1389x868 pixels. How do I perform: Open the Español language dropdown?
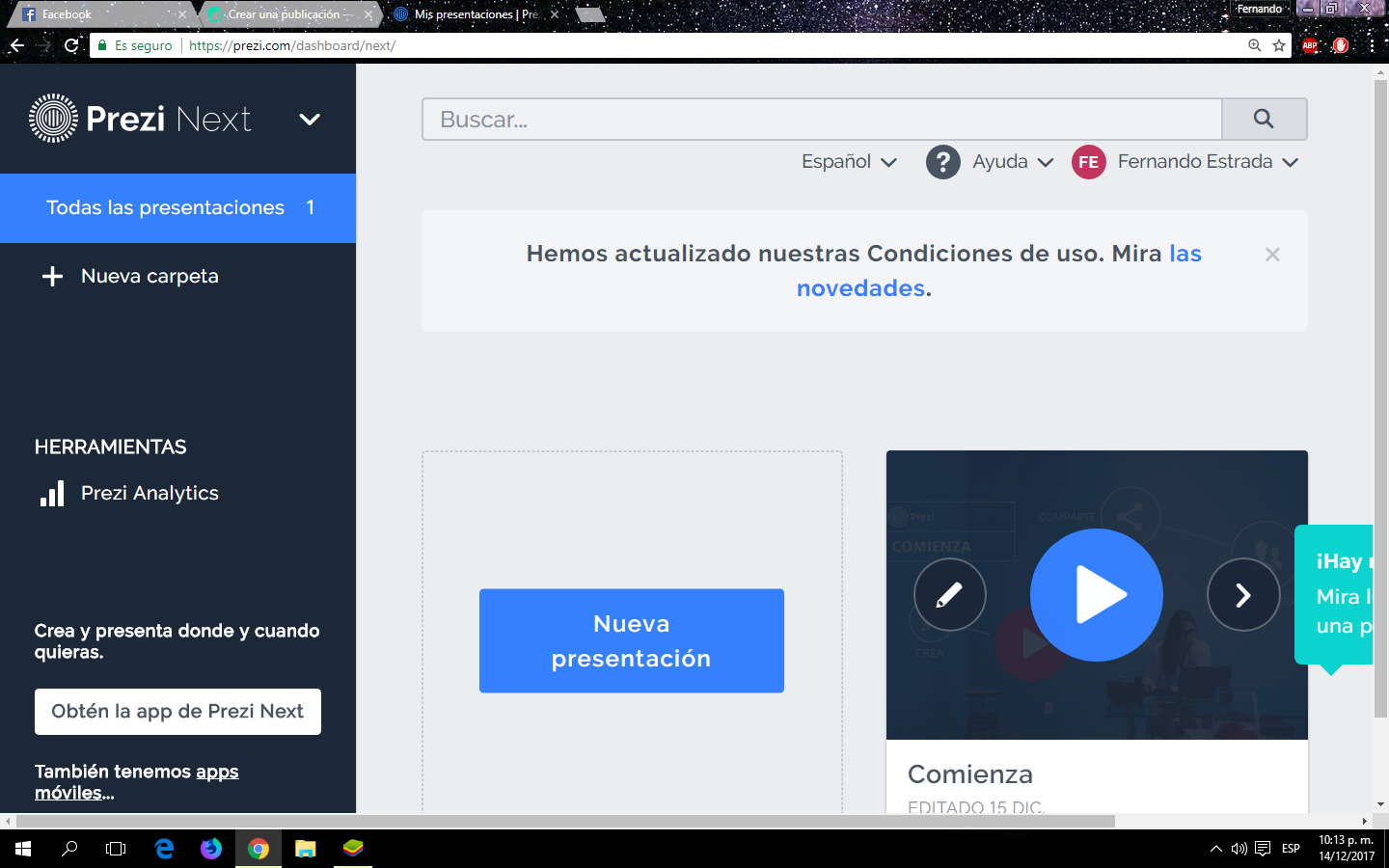tap(849, 162)
